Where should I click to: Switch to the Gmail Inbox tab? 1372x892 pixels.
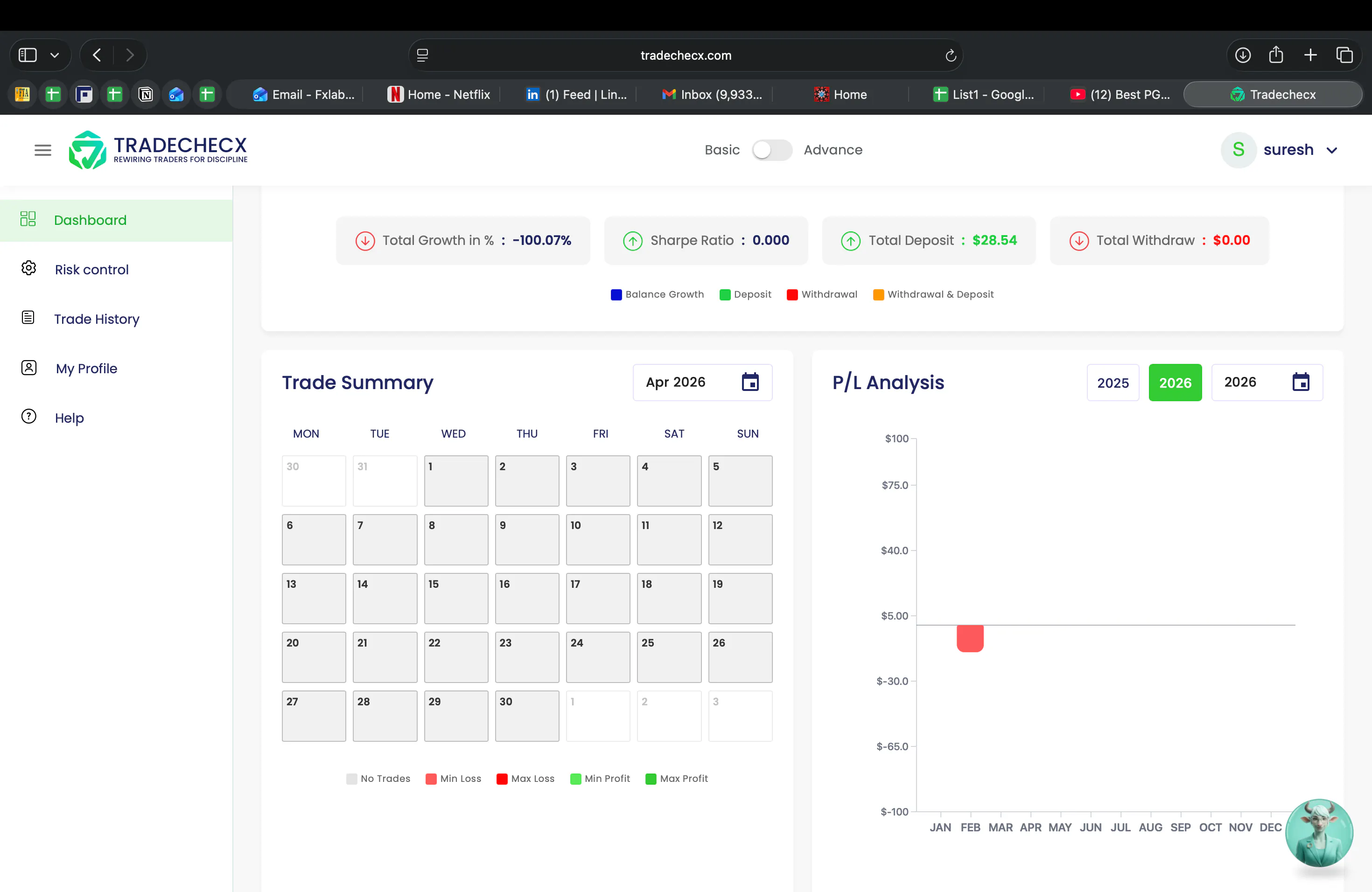point(712,95)
